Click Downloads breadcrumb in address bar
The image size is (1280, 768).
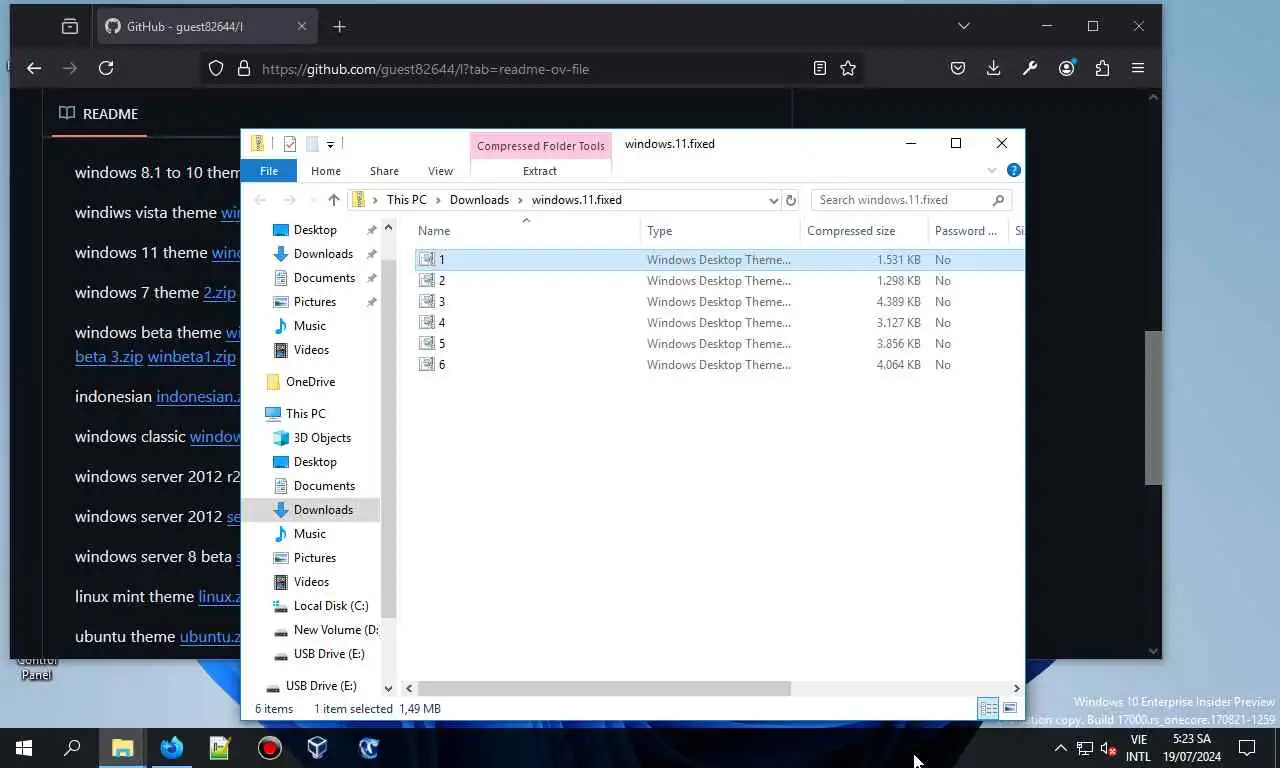pyautogui.click(x=479, y=200)
